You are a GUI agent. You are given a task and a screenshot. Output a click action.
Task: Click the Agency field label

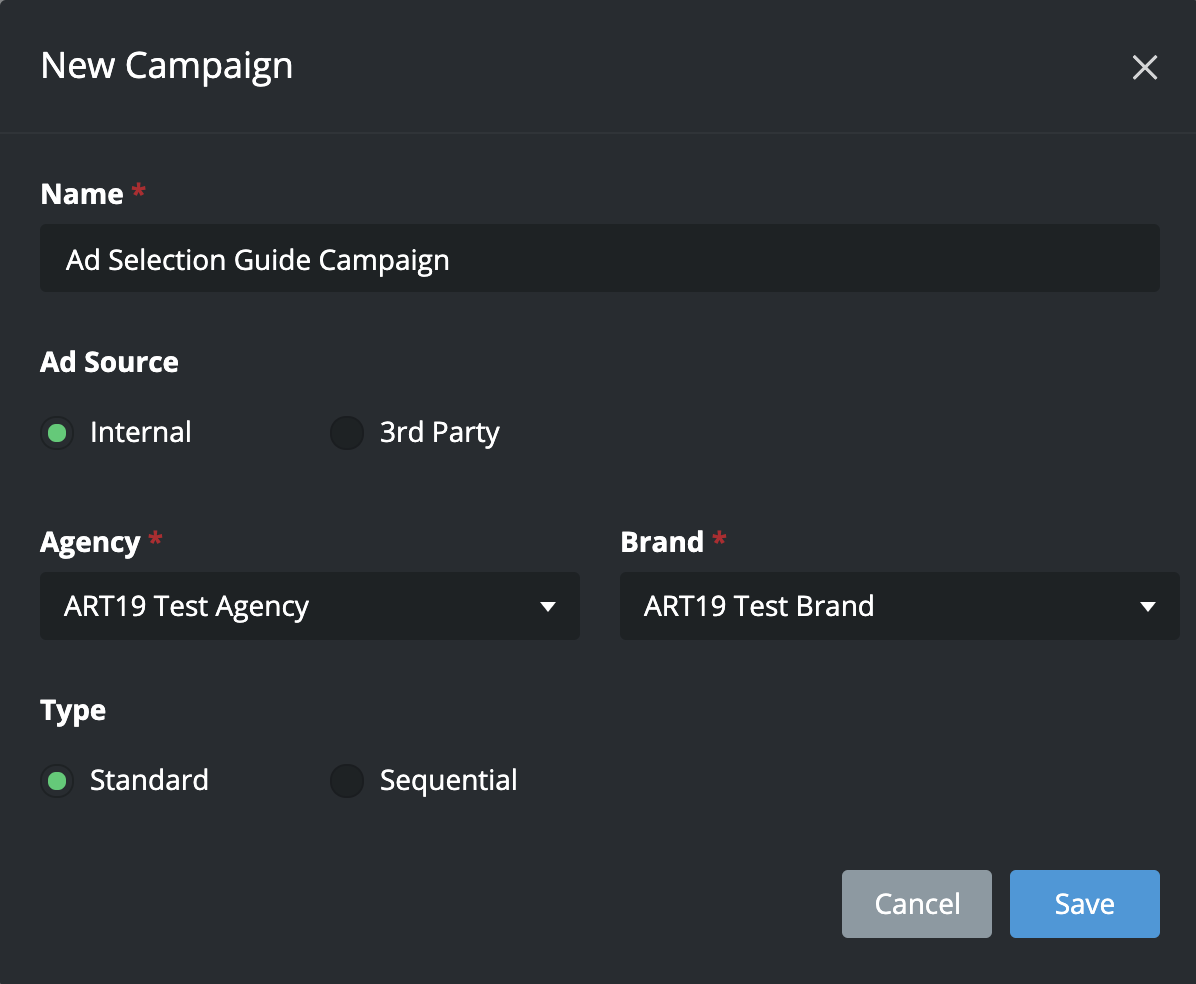click(x=90, y=542)
